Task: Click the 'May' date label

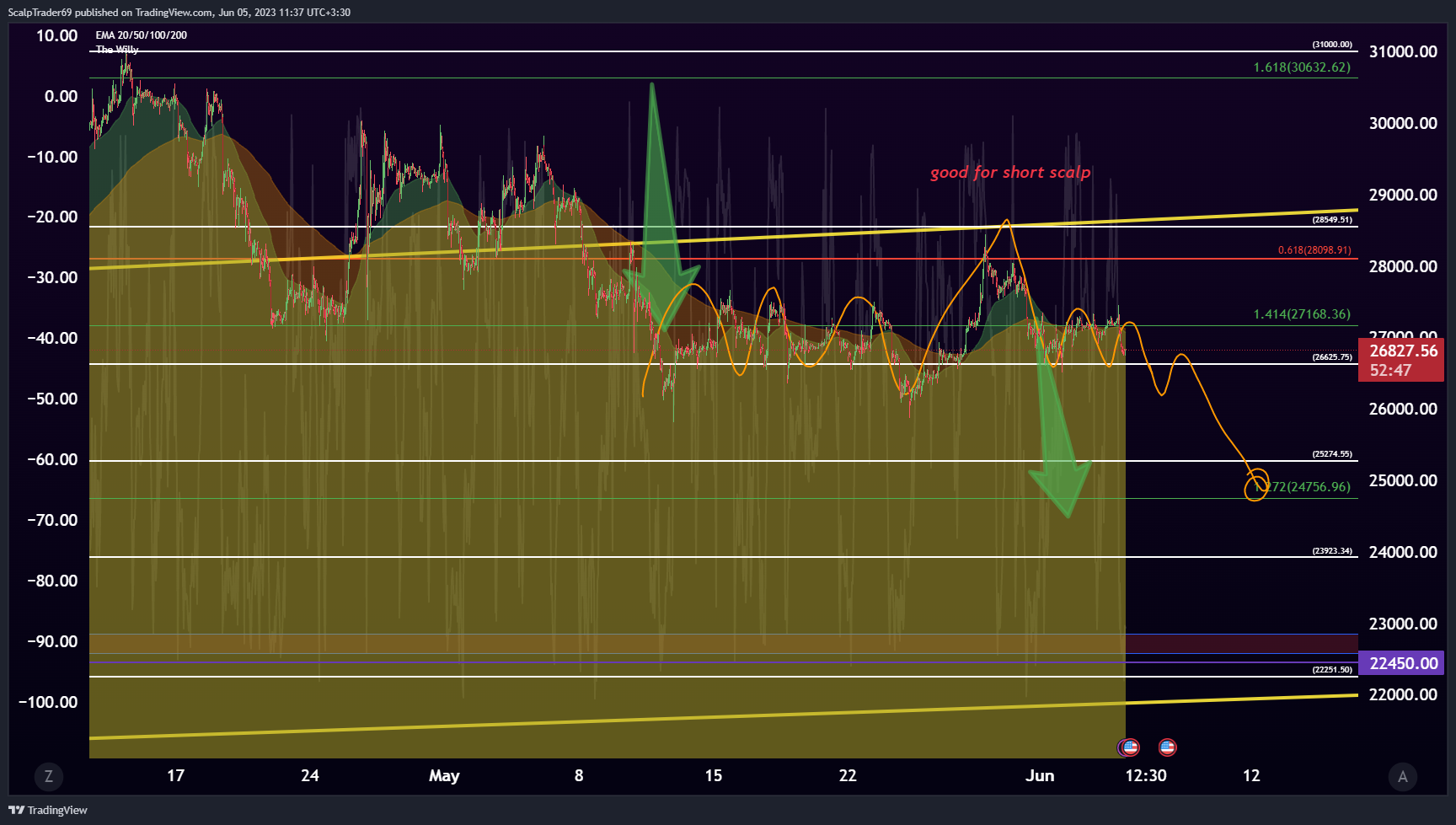Action: 444,776
